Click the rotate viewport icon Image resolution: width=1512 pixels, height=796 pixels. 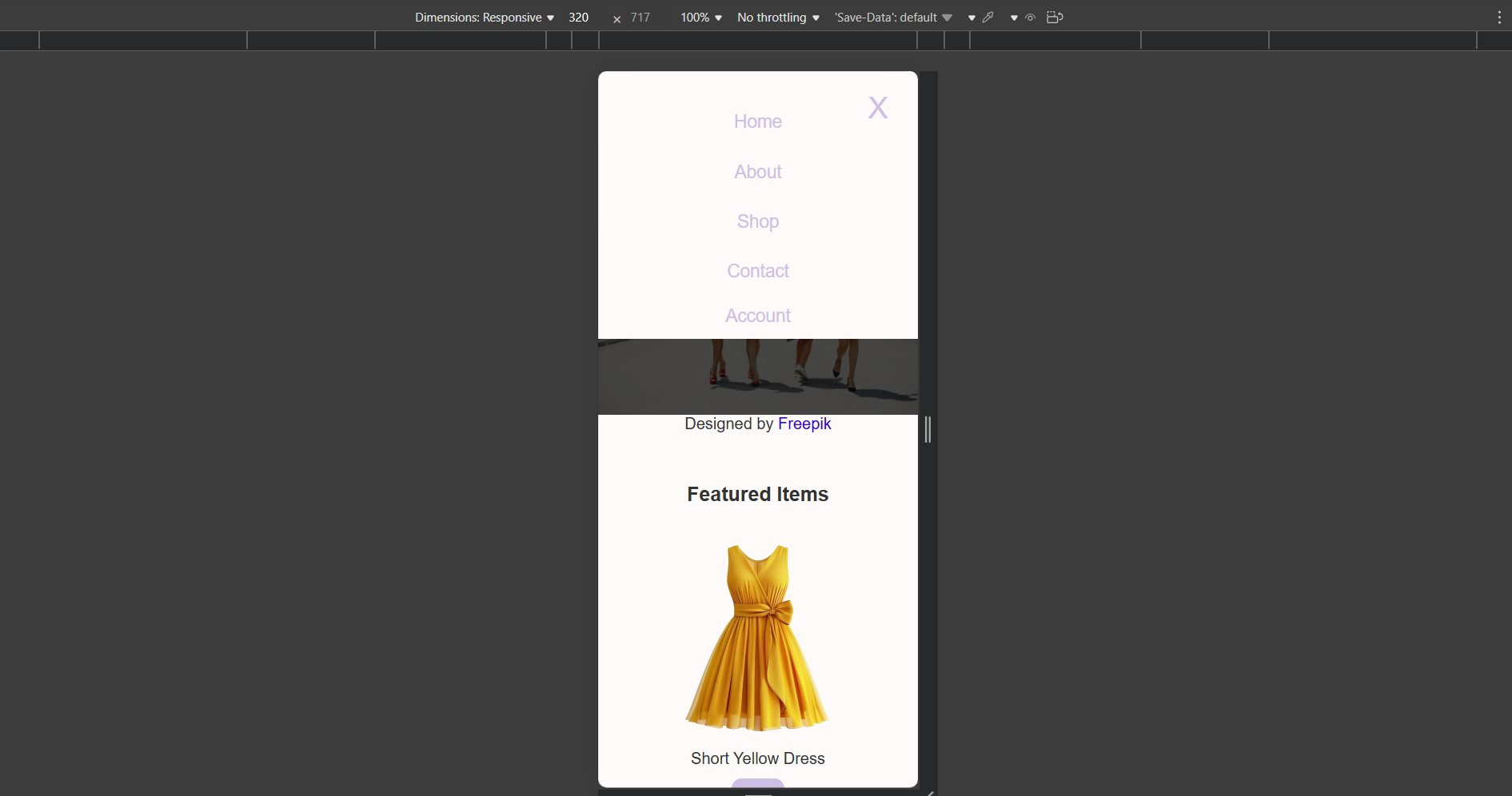click(x=1055, y=18)
